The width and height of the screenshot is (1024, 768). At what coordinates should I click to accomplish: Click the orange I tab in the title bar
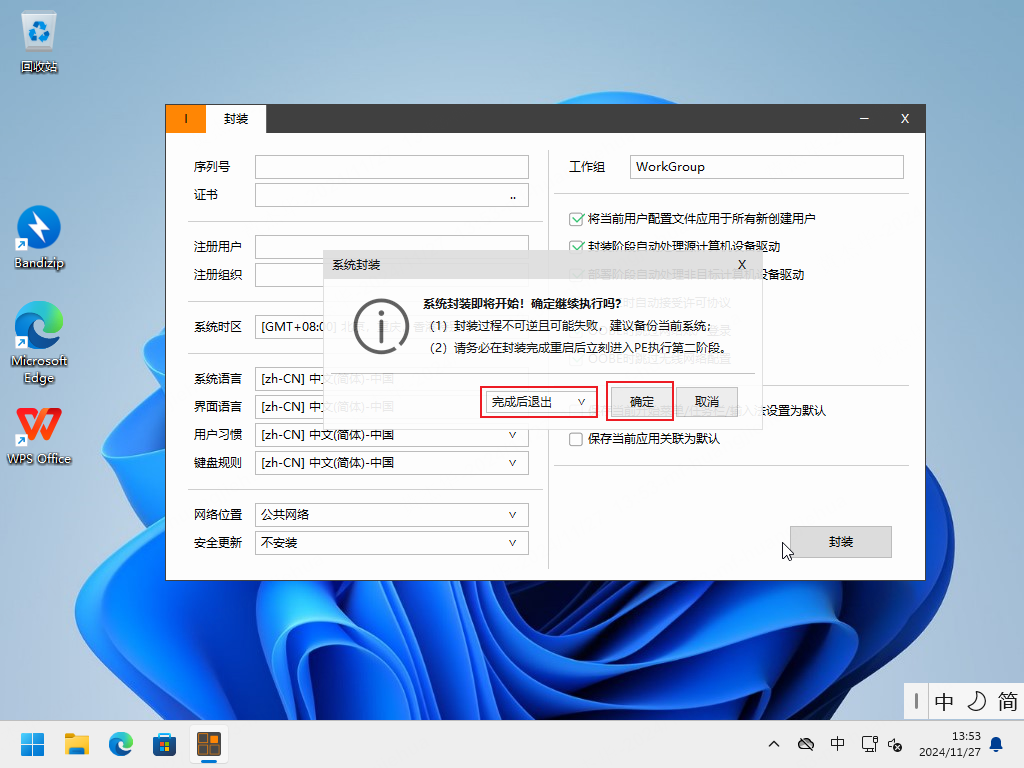[186, 118]
